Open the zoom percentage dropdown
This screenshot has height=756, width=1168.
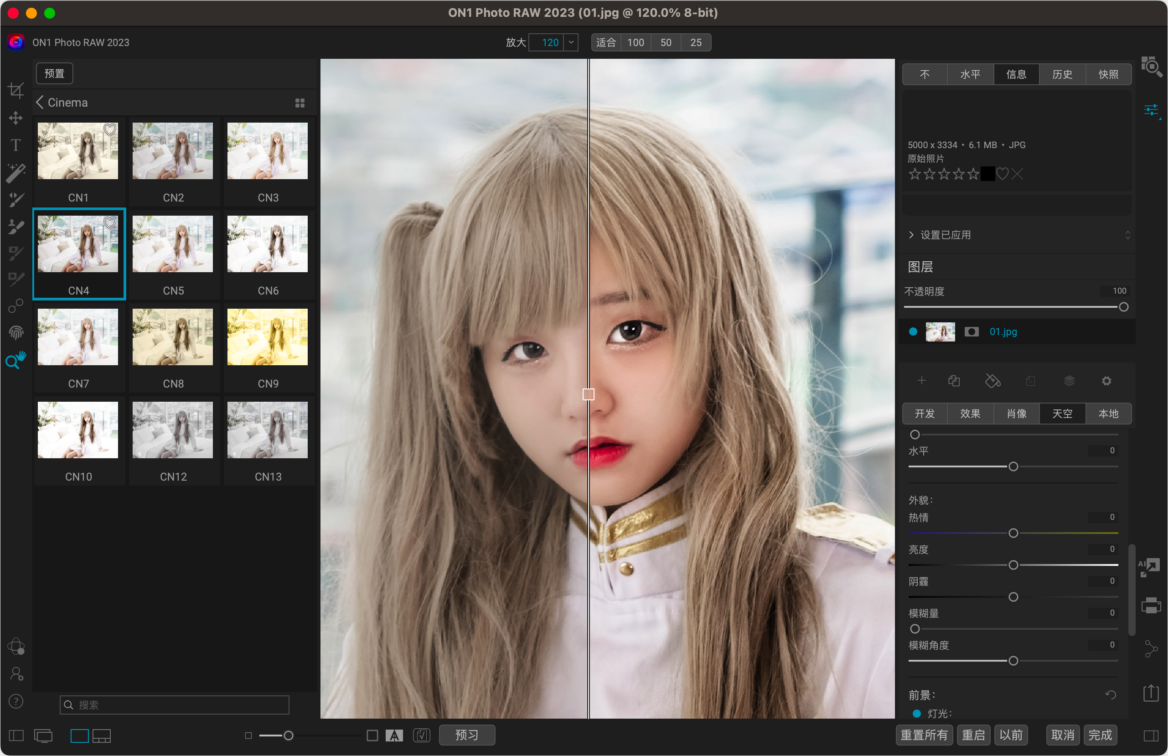tap(571, 42)
